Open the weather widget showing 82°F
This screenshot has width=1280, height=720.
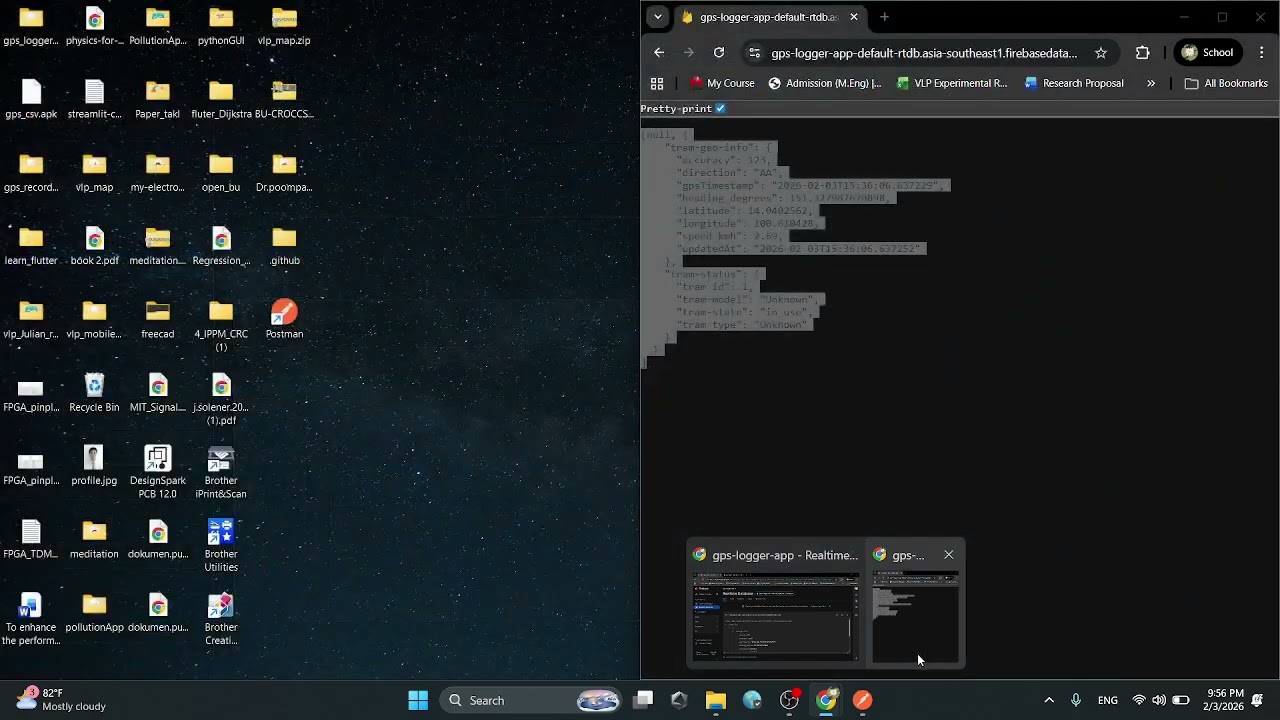click(60, 700)
